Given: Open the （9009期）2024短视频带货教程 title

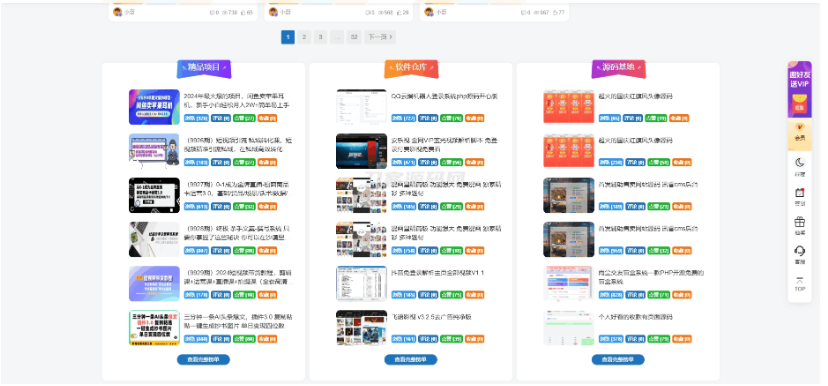Looking at the screenshot, I should (238, 277).
